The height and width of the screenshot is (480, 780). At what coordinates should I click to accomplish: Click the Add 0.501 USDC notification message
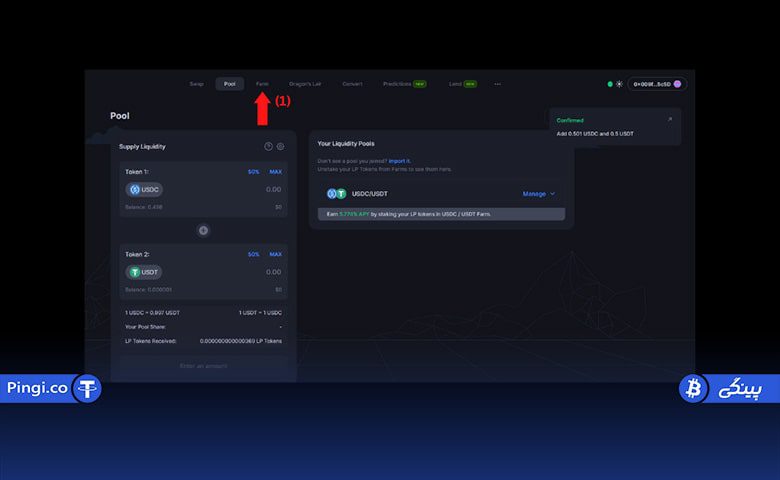[x=595, y=134]
